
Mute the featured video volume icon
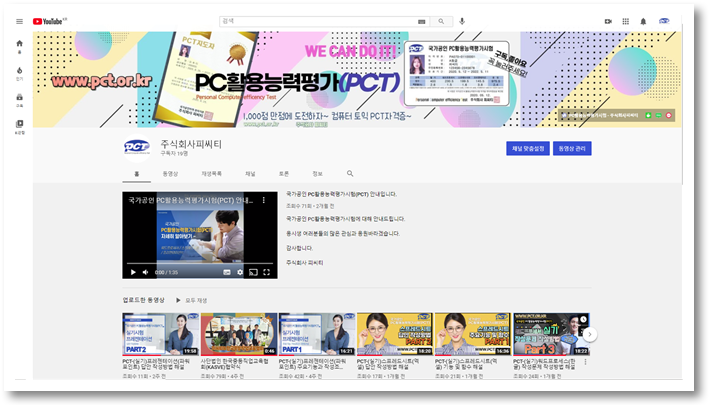click(x=146, y=272)
